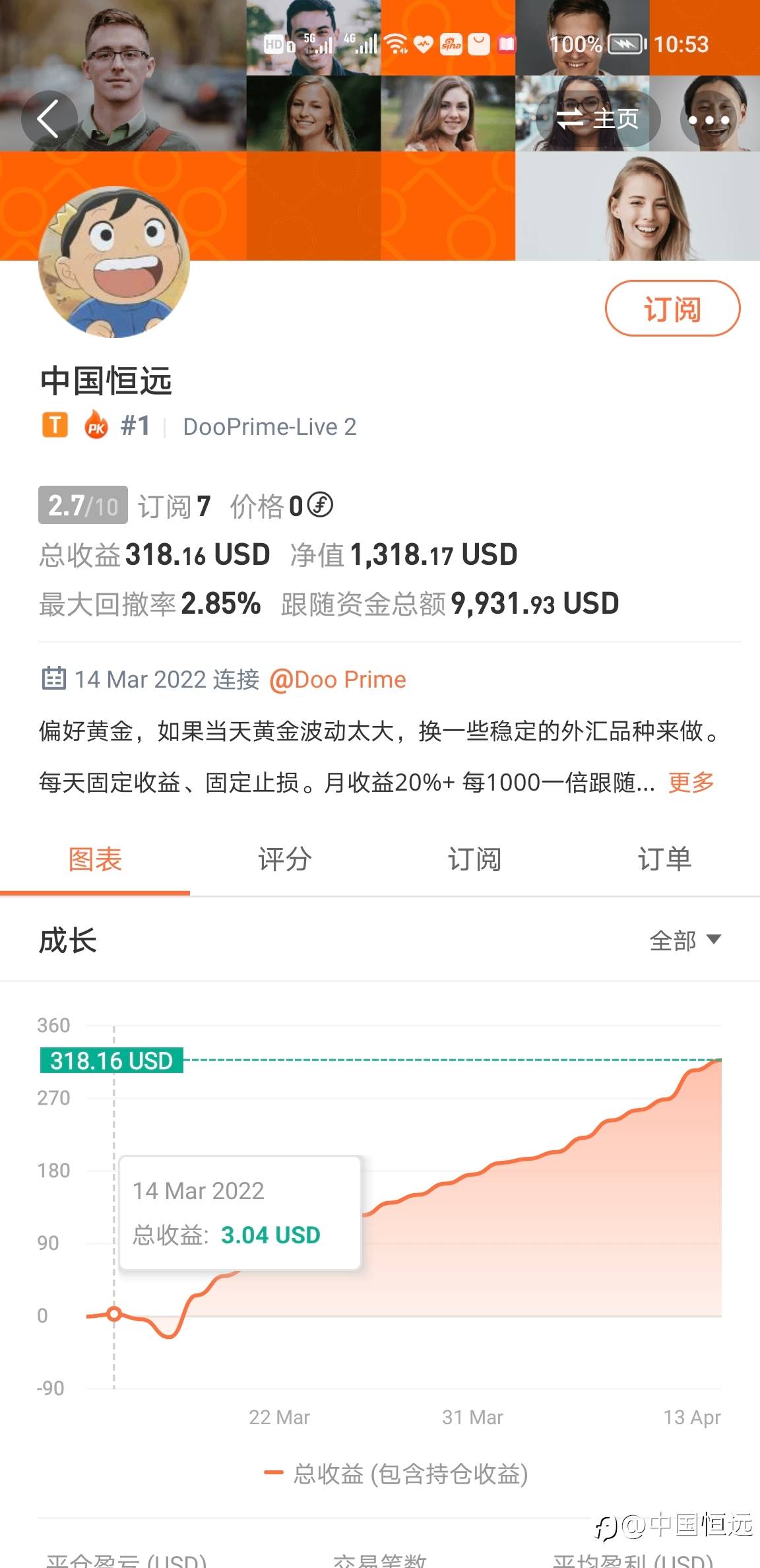Tap the PK flame badge icon

coord(96,426)
